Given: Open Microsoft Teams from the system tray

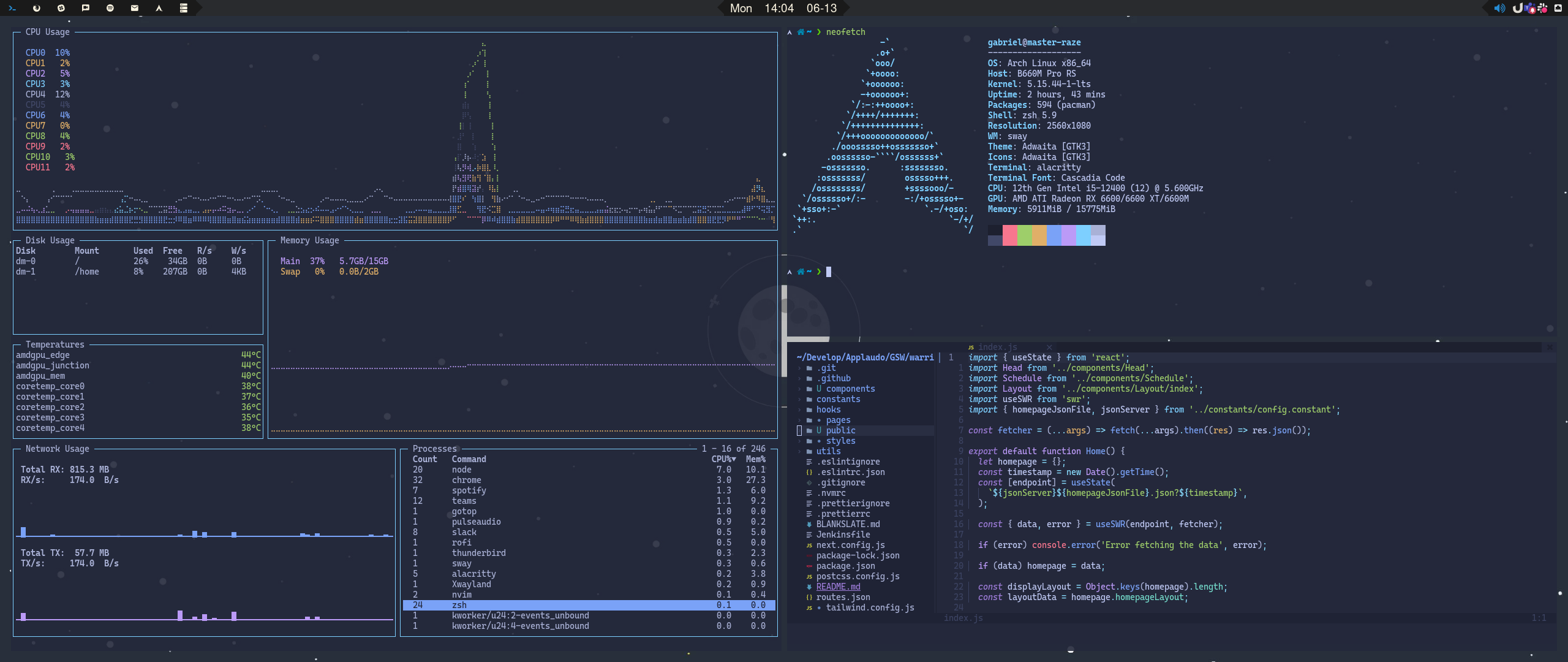Looking at the screenshot, I should pos(1530,8).
